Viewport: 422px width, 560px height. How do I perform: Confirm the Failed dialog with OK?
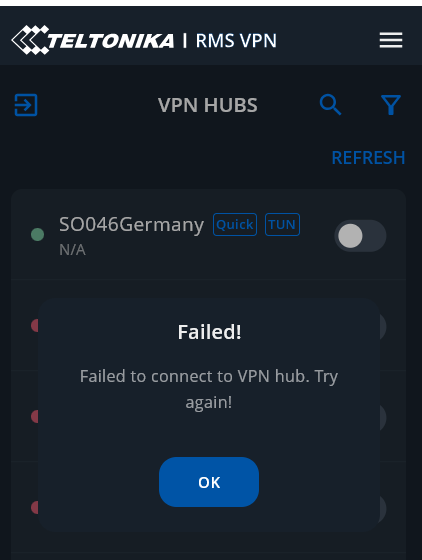point(209,482)
